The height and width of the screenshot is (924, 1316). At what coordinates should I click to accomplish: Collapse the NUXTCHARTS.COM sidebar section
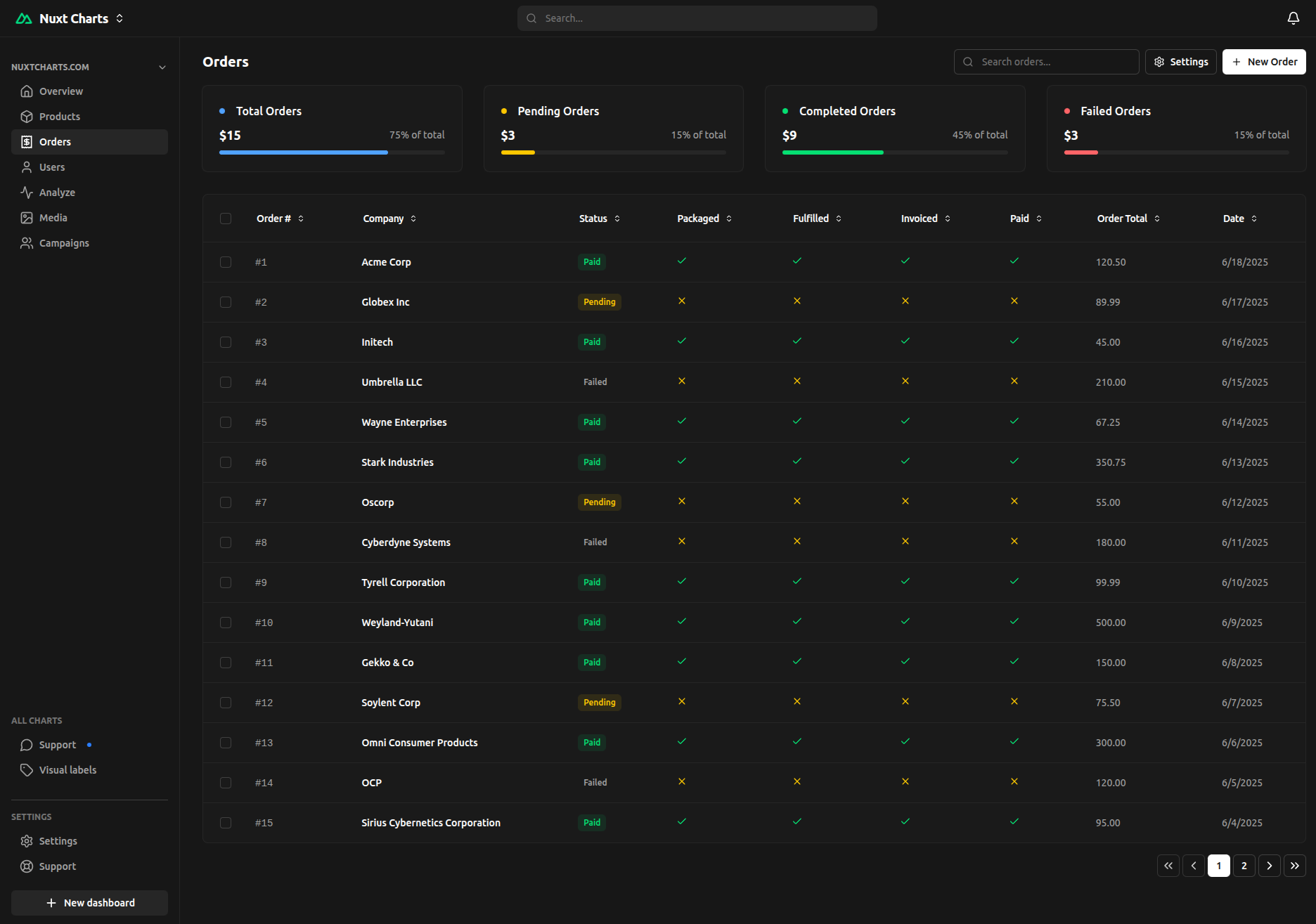(162, 67)
